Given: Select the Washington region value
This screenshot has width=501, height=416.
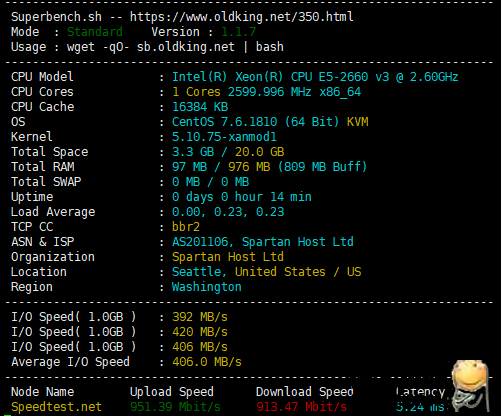Looking at the screenshot, I should 207,287.
